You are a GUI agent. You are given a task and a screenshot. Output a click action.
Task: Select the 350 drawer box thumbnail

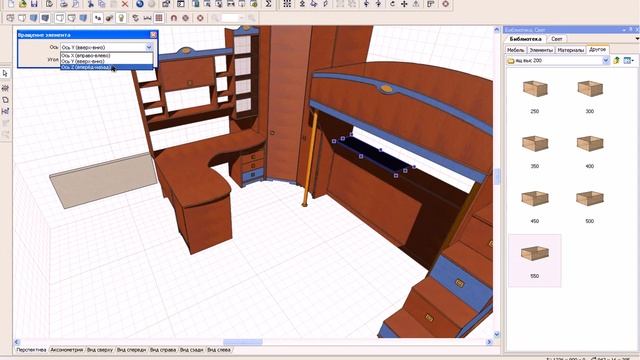point(535,144)
